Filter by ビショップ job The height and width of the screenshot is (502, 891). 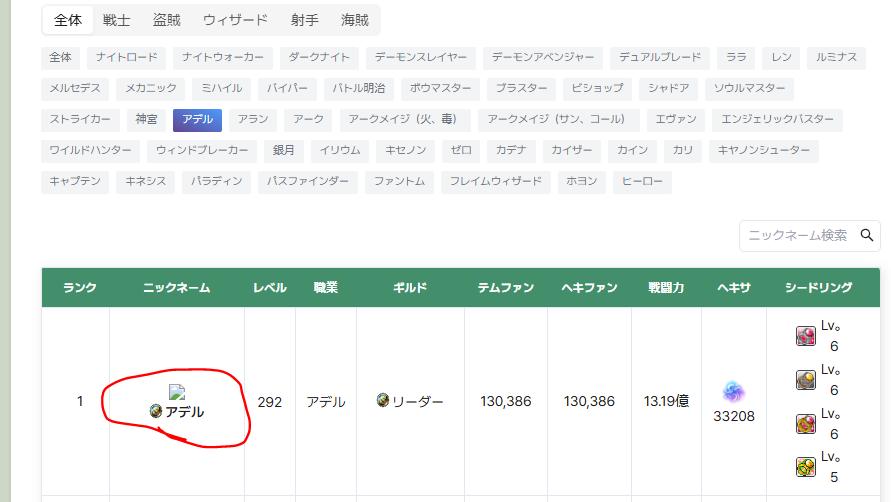(597, 89)
